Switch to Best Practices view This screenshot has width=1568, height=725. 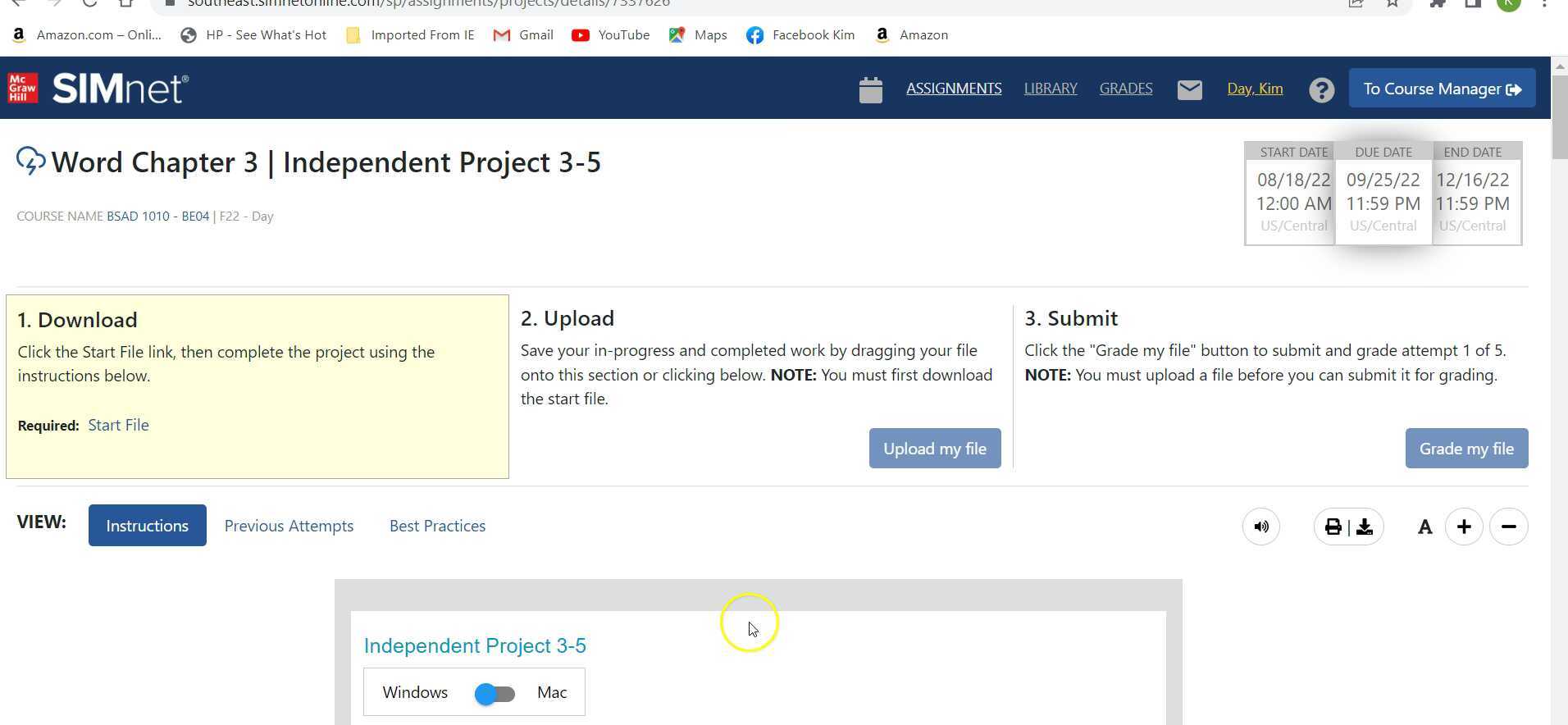click(x=437, y=526)
